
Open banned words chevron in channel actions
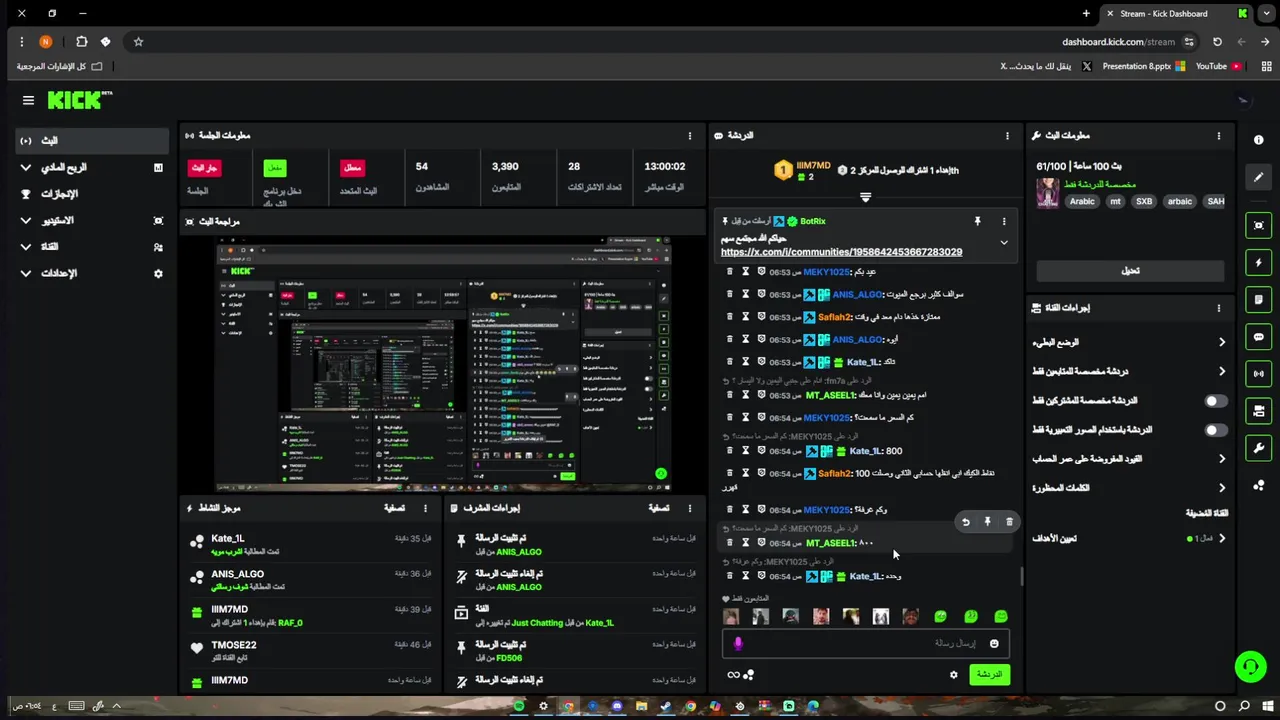(x=1221, y=488)
